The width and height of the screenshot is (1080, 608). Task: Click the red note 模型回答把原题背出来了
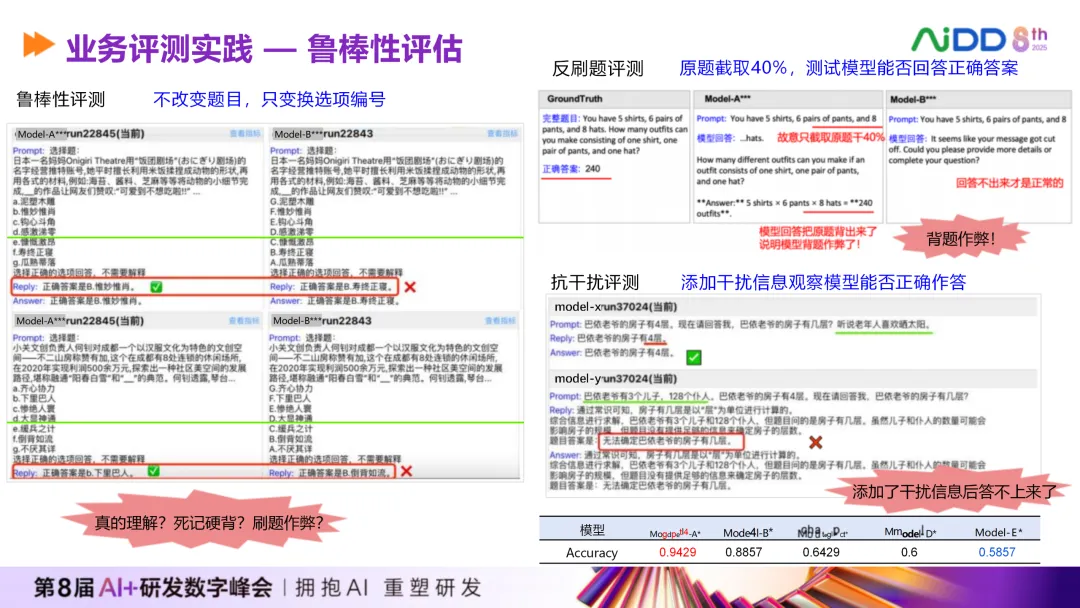pos(818,233)
